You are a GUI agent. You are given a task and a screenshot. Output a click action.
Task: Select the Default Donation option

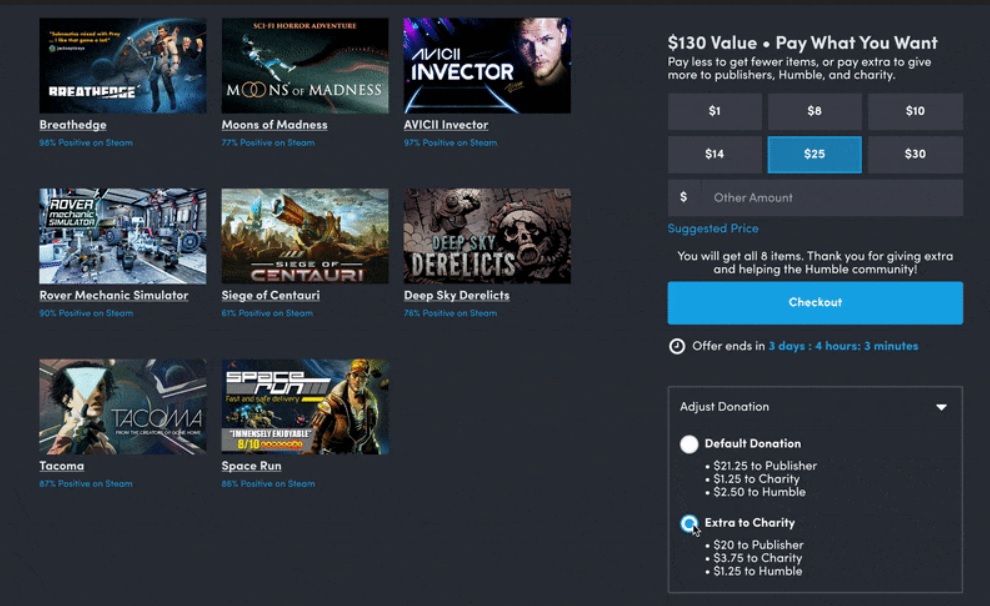click(x=688, y=443)
